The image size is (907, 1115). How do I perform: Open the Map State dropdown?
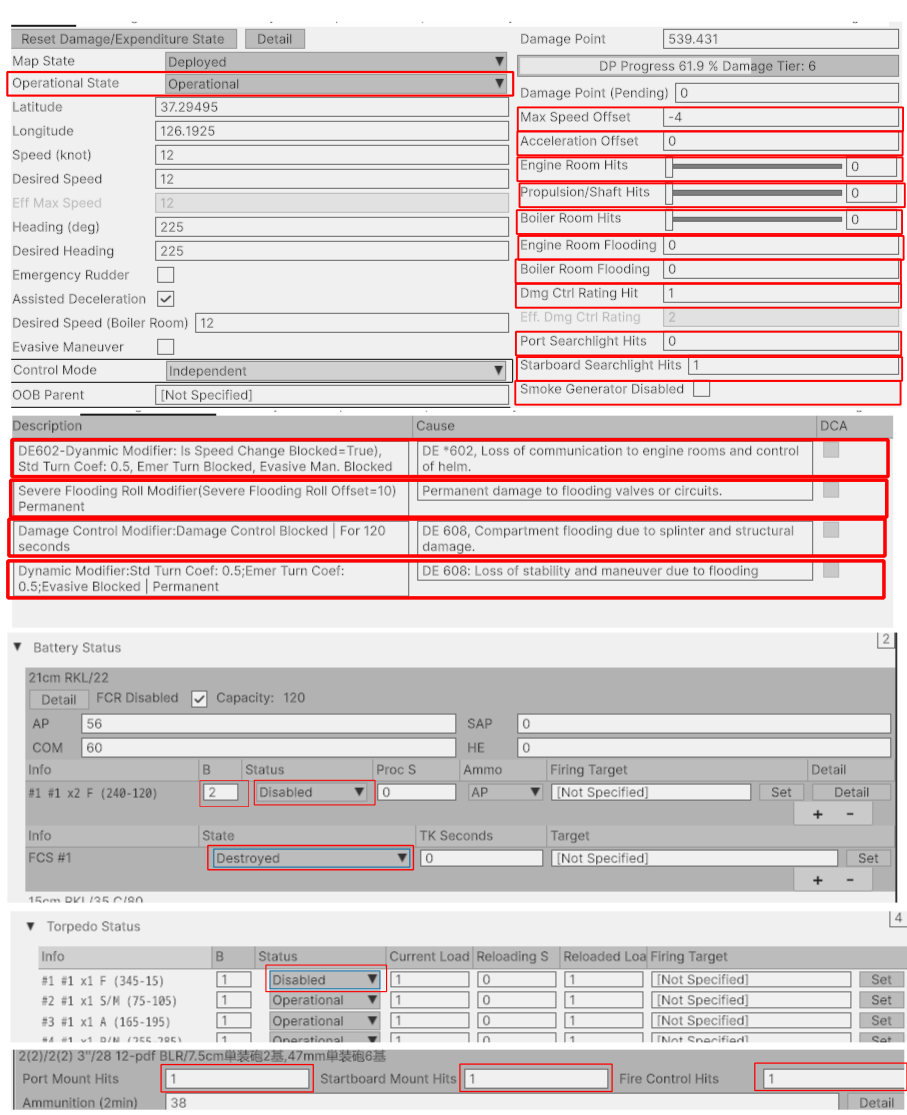coord(336,62)
